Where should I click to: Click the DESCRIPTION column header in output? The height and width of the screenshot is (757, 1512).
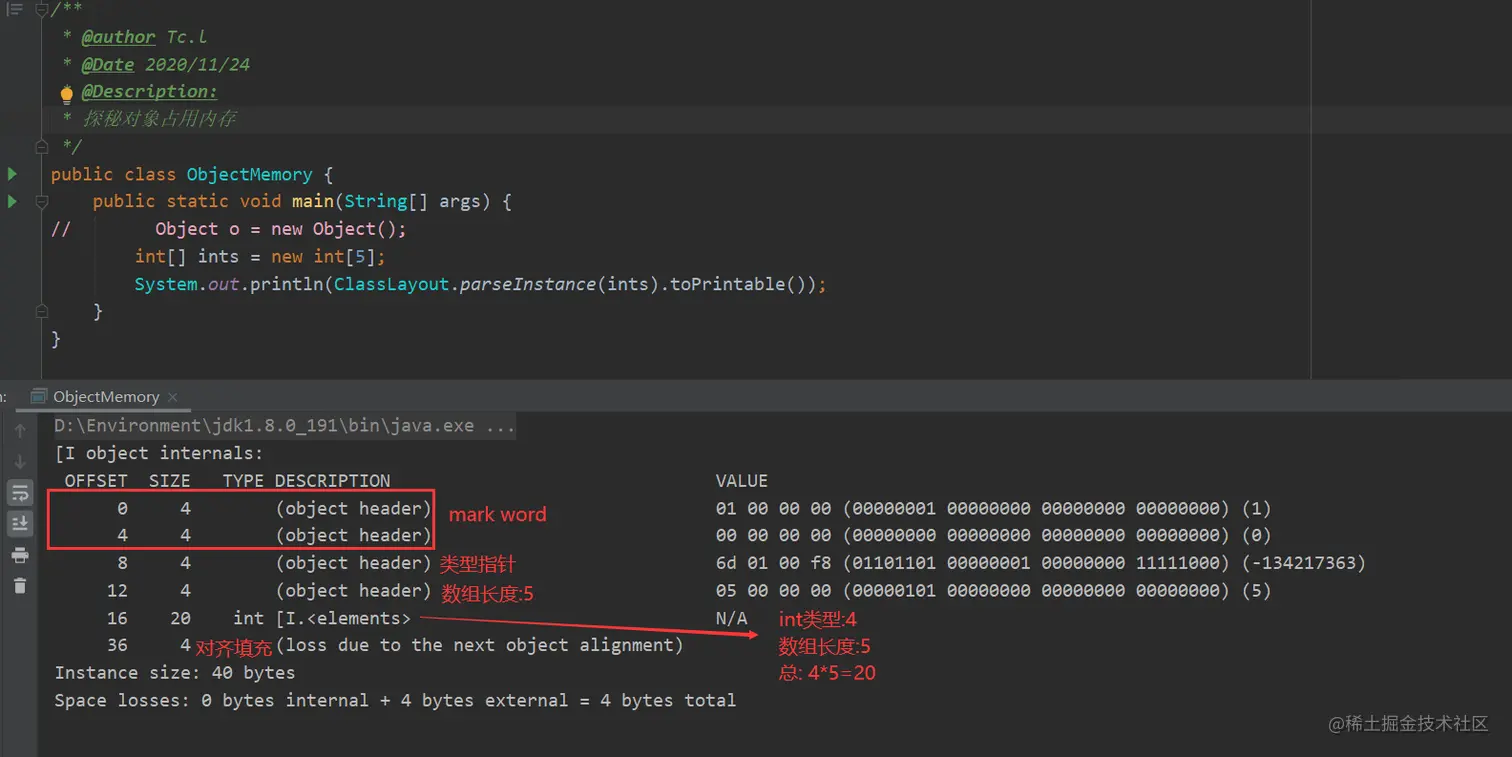coord(332,481)
